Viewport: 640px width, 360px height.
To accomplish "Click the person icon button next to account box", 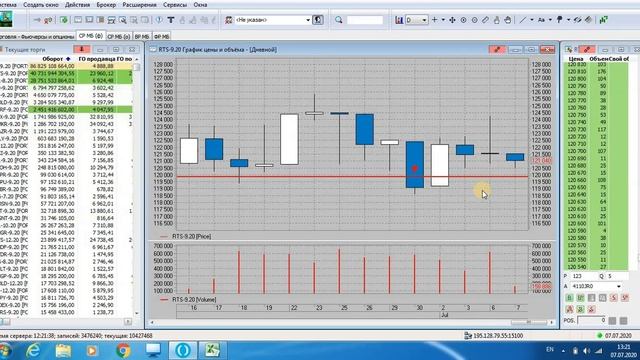I will pos(318,20).
